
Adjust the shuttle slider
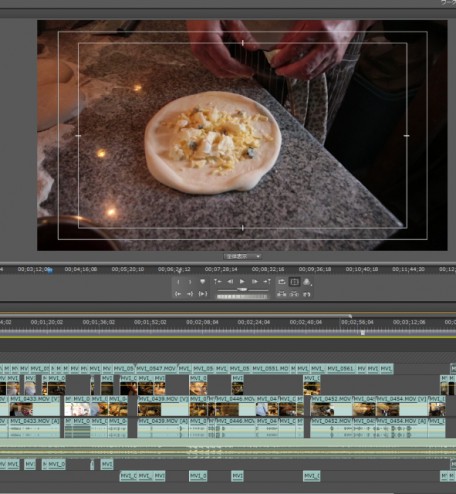(243, 290)
